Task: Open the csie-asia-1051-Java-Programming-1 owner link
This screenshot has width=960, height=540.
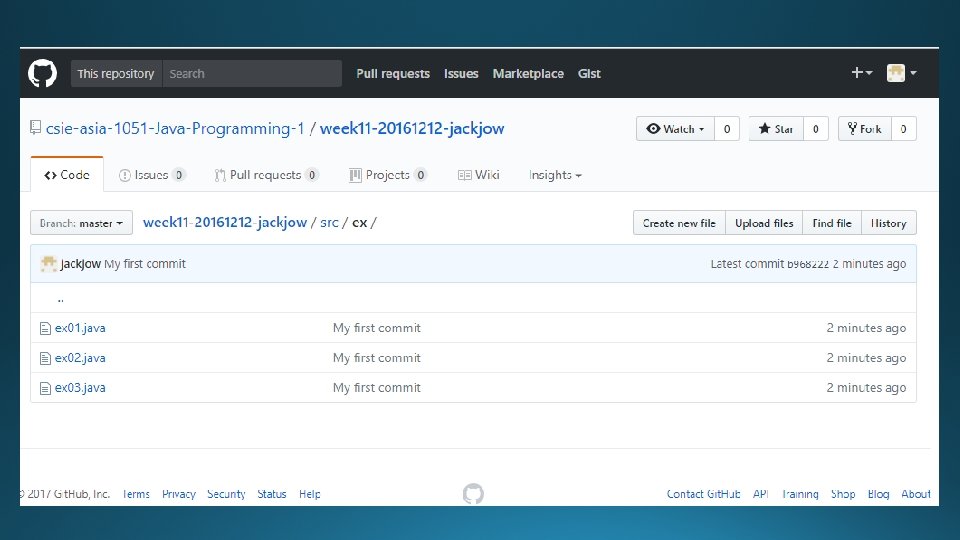Action: [x=175, y=129]
